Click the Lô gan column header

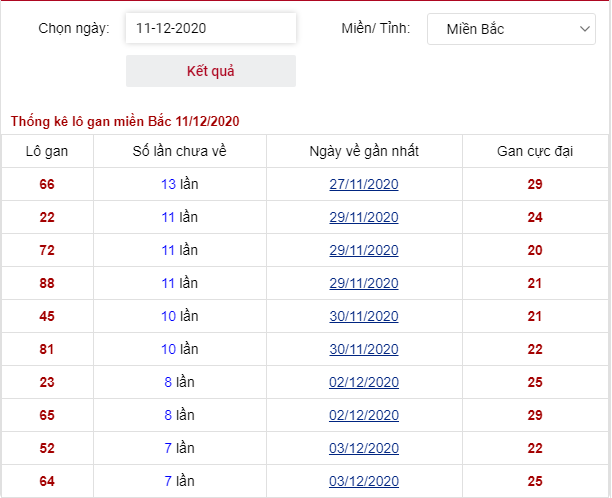pos(47,151)
